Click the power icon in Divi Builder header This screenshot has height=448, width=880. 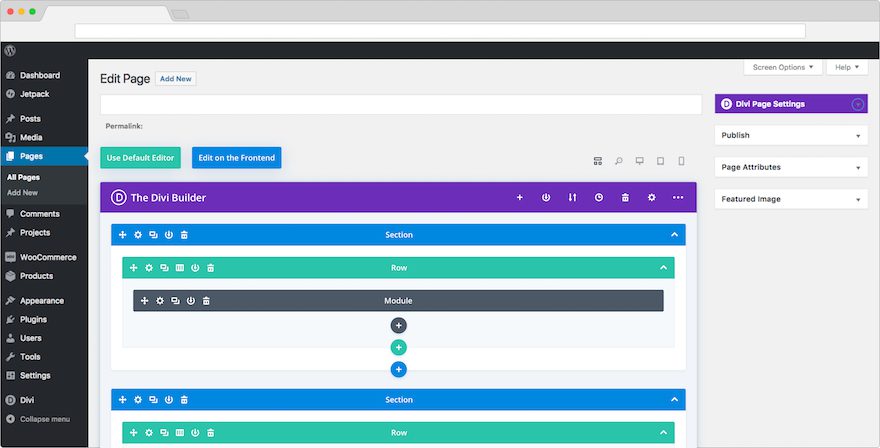click(546, 198)
